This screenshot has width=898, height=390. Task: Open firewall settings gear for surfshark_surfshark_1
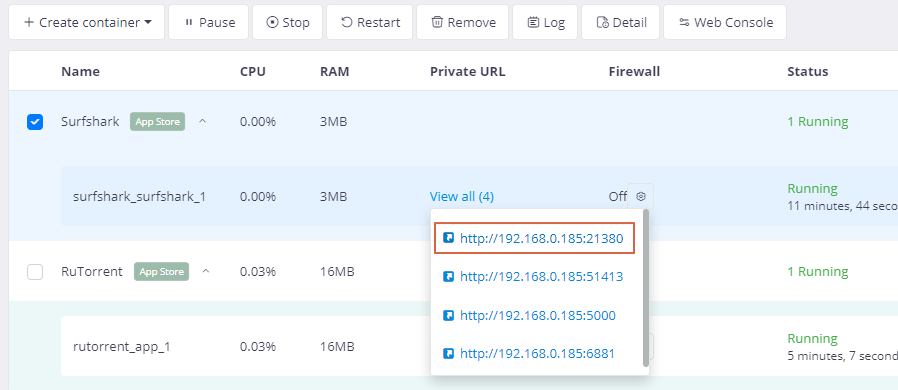[641, 196]
